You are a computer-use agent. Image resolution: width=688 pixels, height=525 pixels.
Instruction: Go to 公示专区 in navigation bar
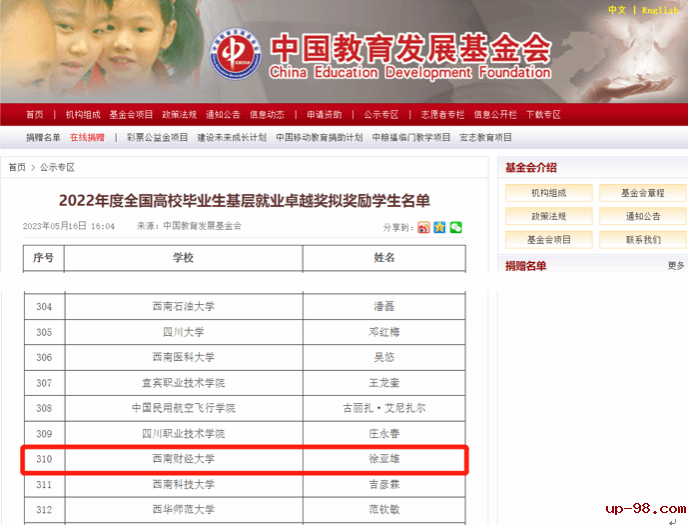click(x=381, y=114)
